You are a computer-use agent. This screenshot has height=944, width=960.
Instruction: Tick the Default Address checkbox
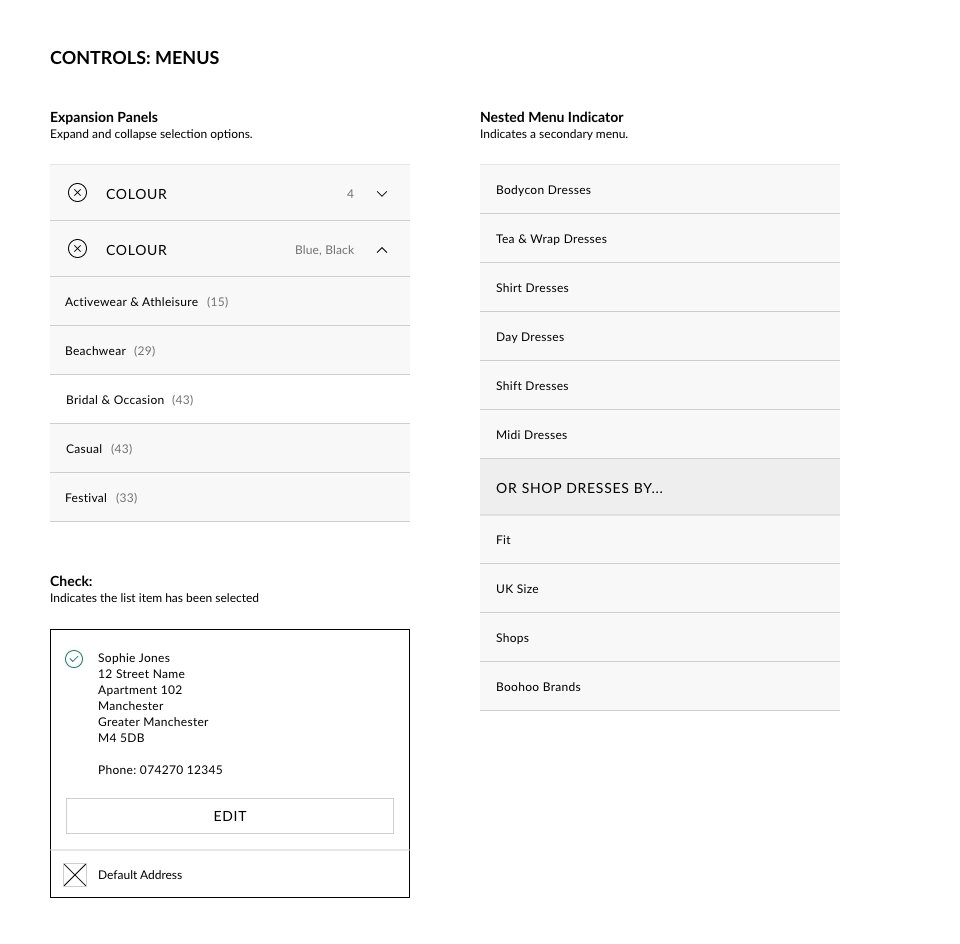tap(75, 875)
